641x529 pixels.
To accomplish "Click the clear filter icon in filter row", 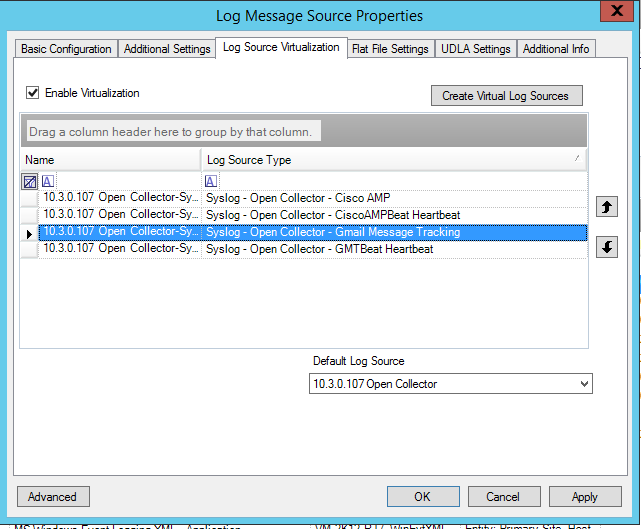I will pyautogui.click(x=30, y=181).
